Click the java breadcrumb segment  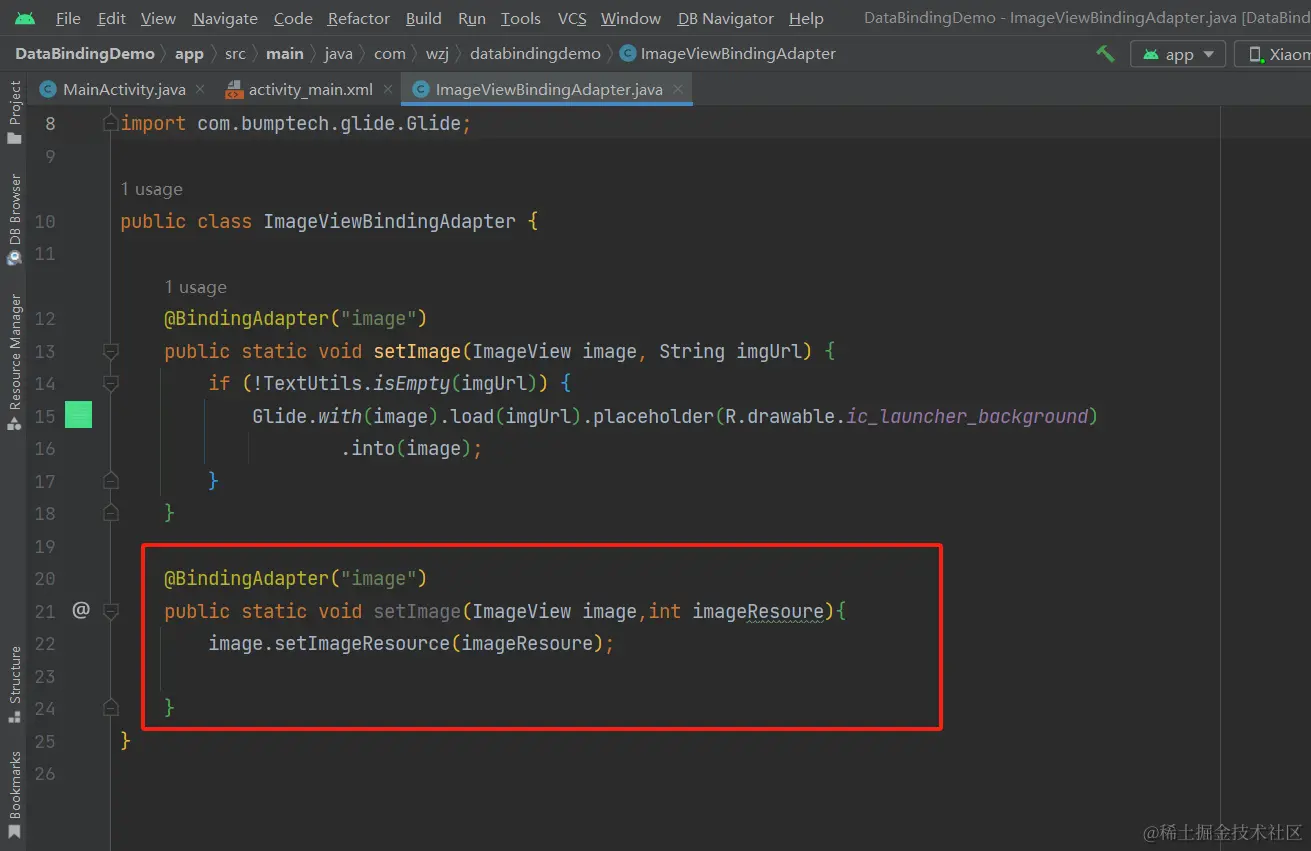point(339,54)
